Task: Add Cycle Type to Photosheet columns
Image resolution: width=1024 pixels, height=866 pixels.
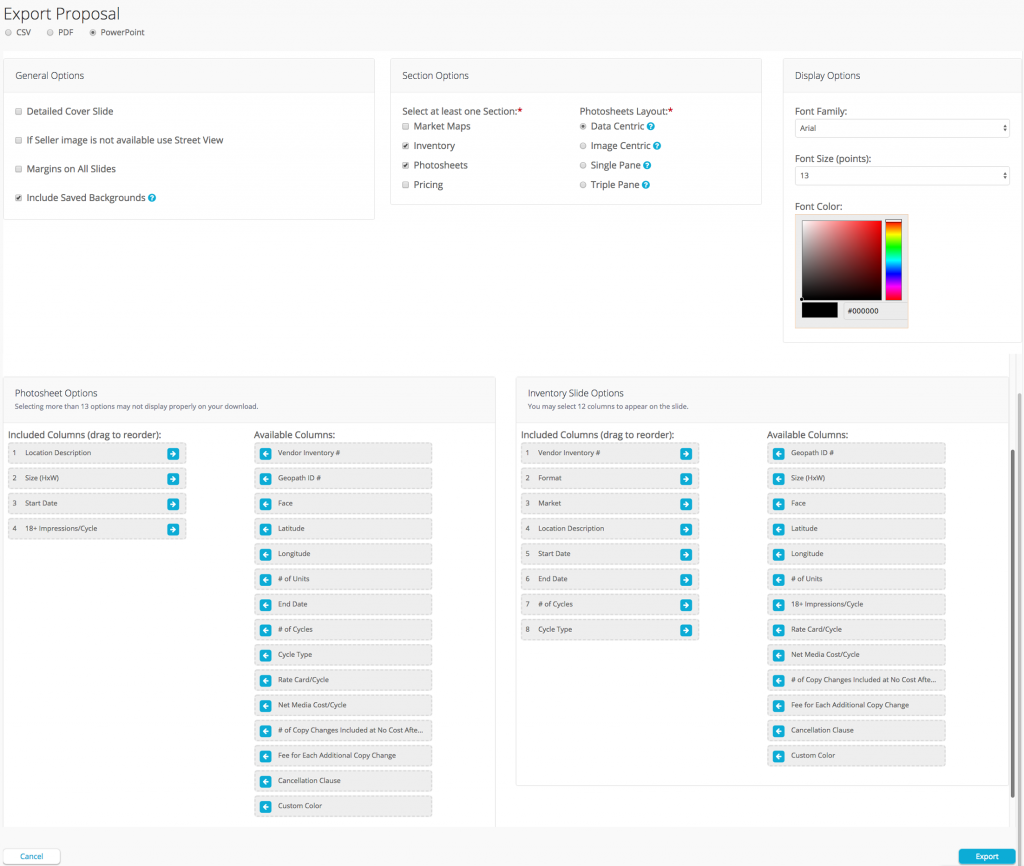Action: click(266, 656)
